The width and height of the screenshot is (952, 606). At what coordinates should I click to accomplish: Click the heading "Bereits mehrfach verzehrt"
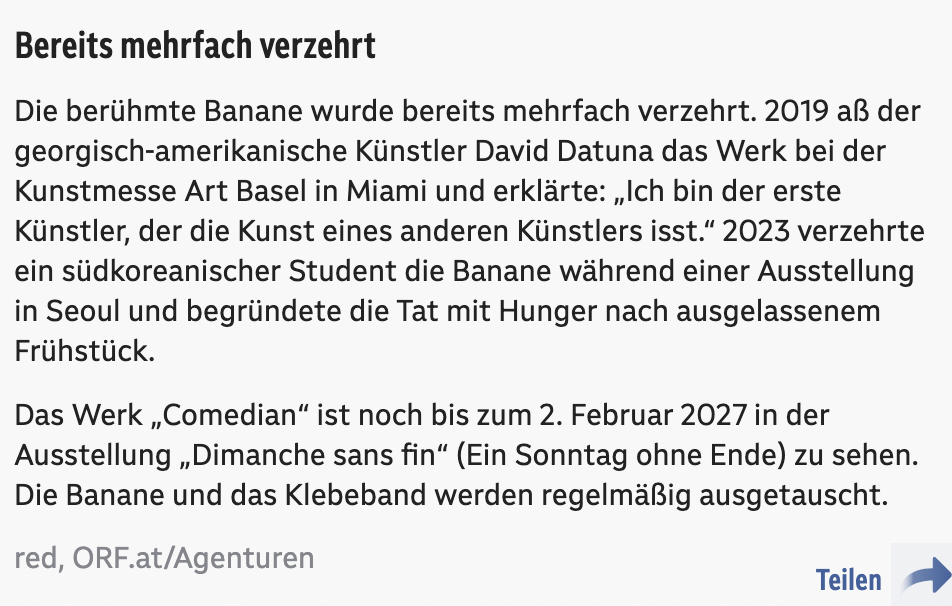click(195, 46)
